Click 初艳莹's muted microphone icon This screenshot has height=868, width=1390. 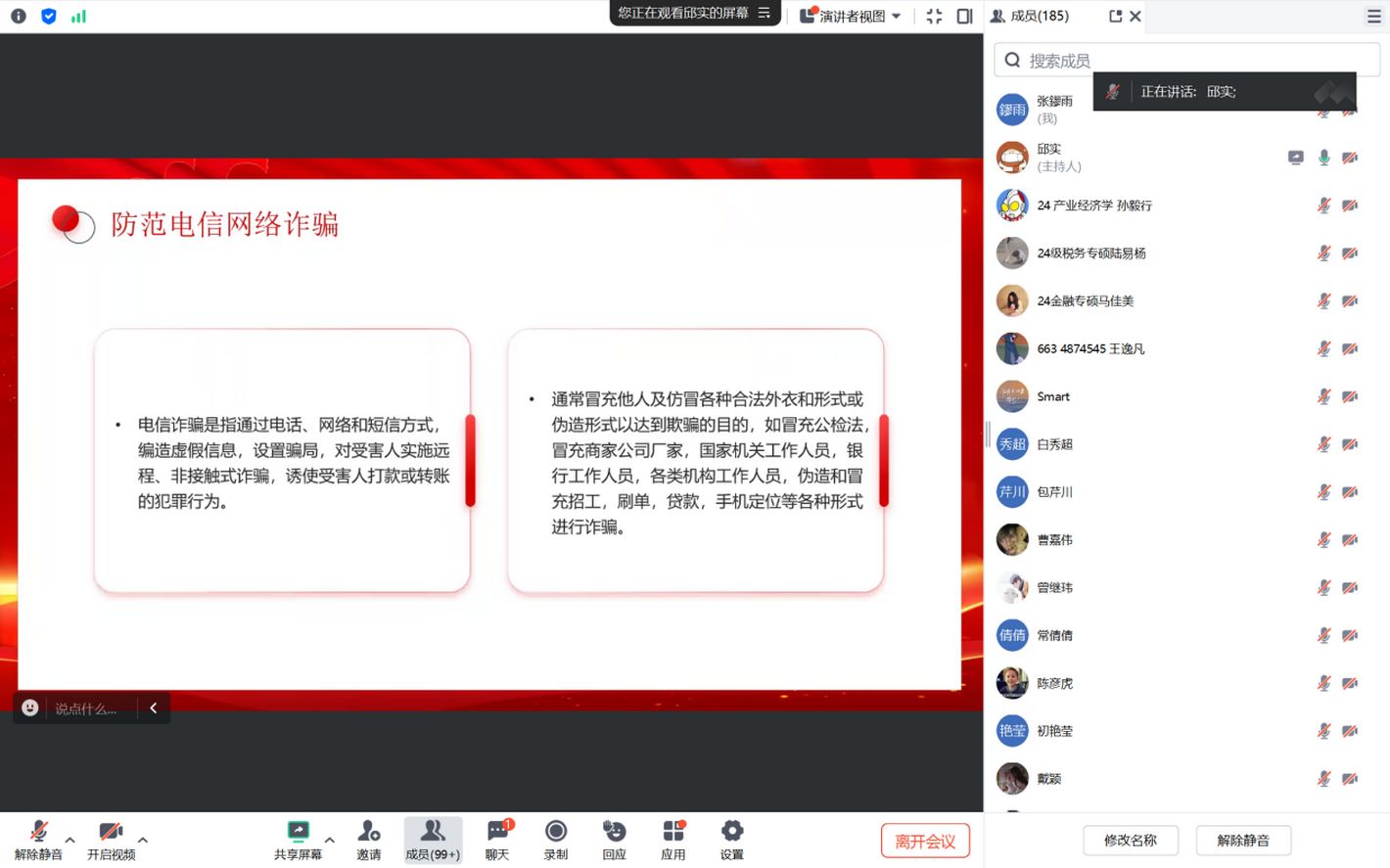coord(1323,731)
